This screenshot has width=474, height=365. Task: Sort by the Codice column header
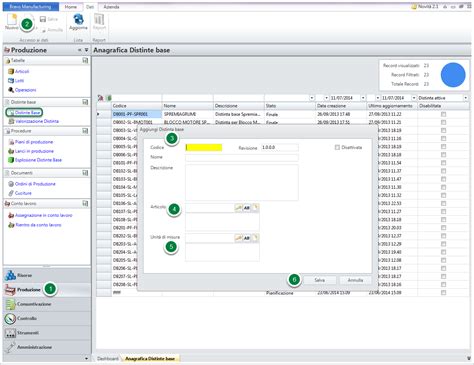137,106
